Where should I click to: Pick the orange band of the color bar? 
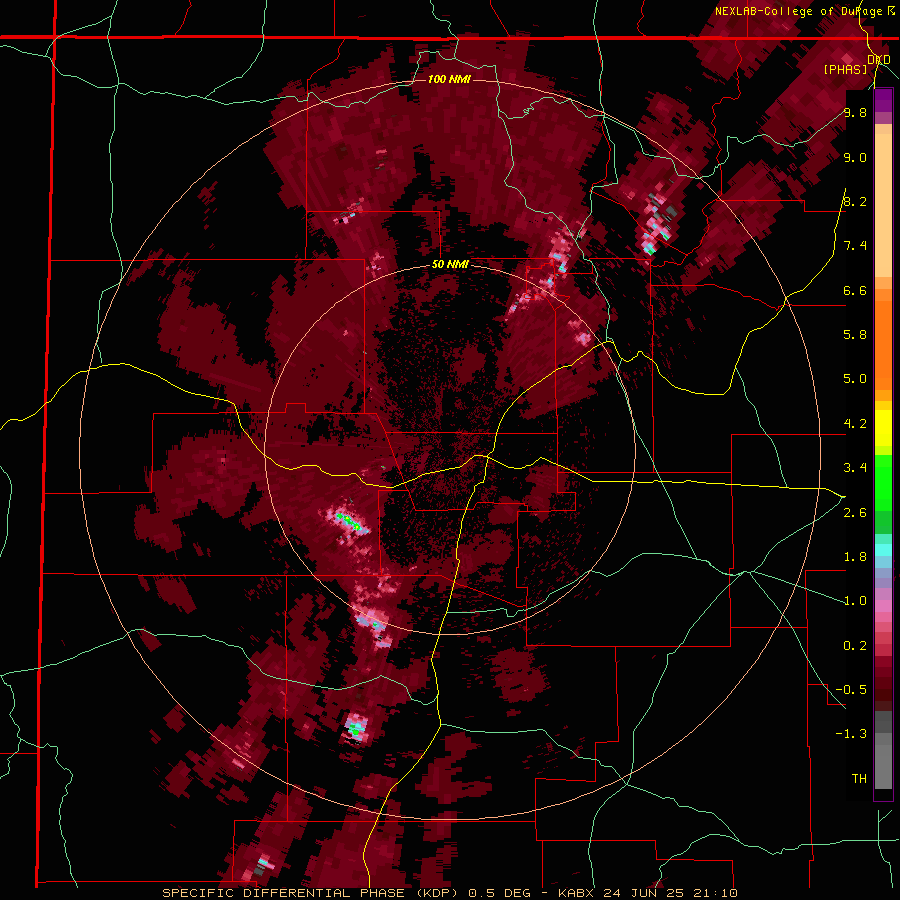[x=883, y=339]
